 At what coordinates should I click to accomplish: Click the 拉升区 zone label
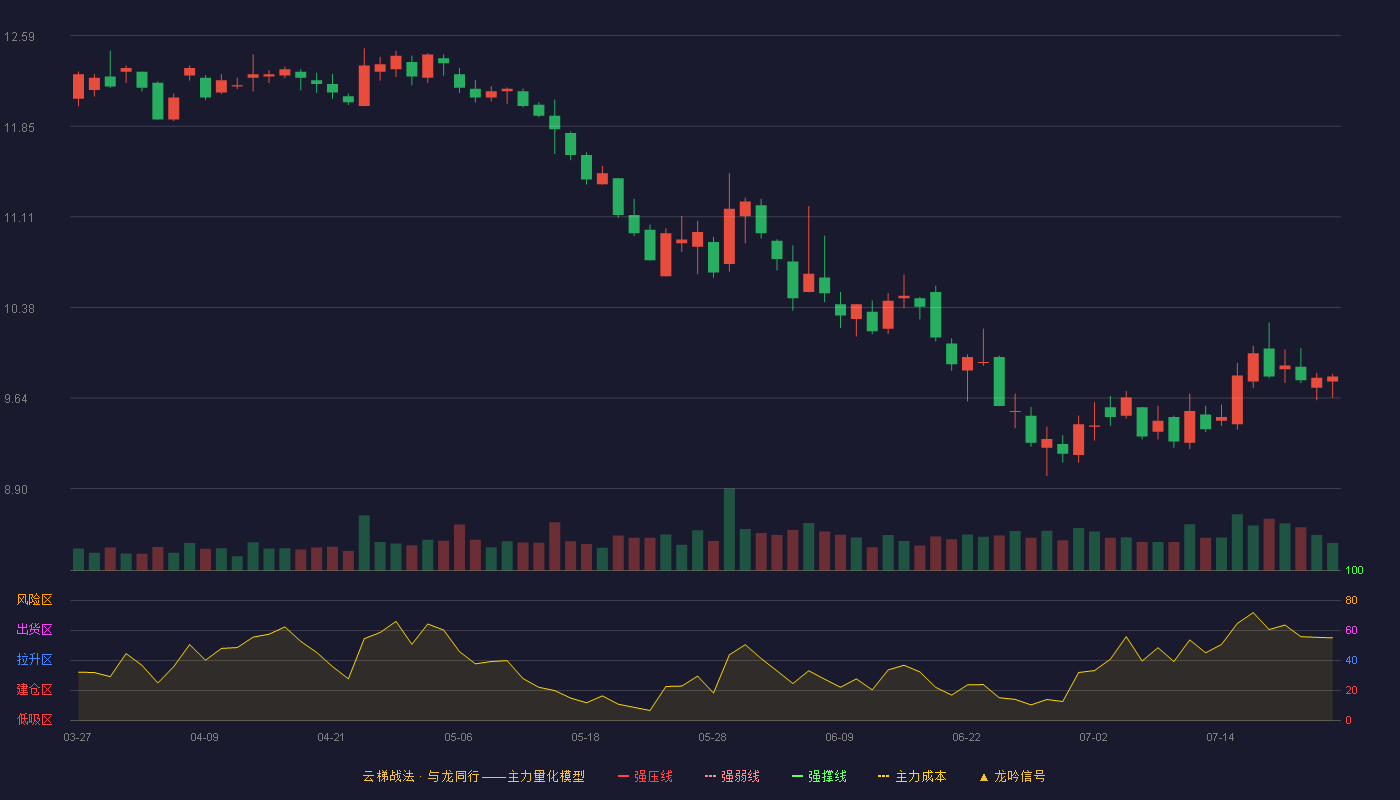click(34, 660)
